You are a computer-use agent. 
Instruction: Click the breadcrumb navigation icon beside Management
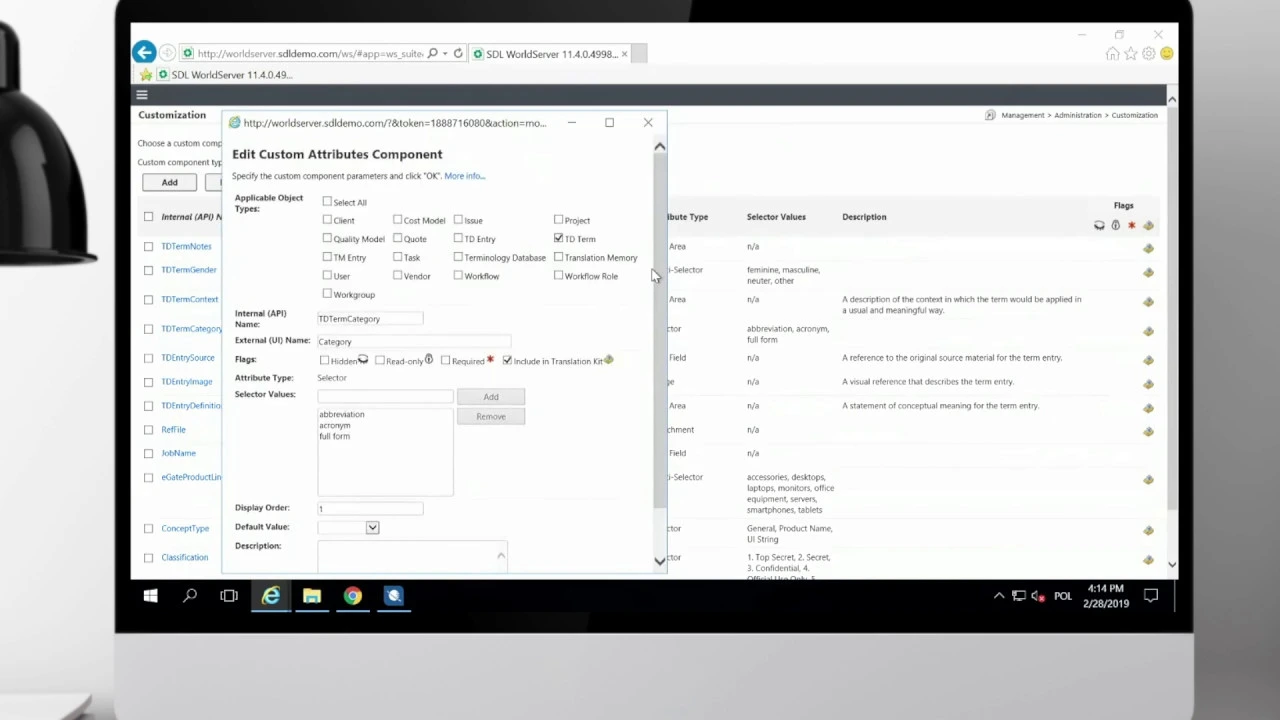pyautogui.click(x=990, y=115)
